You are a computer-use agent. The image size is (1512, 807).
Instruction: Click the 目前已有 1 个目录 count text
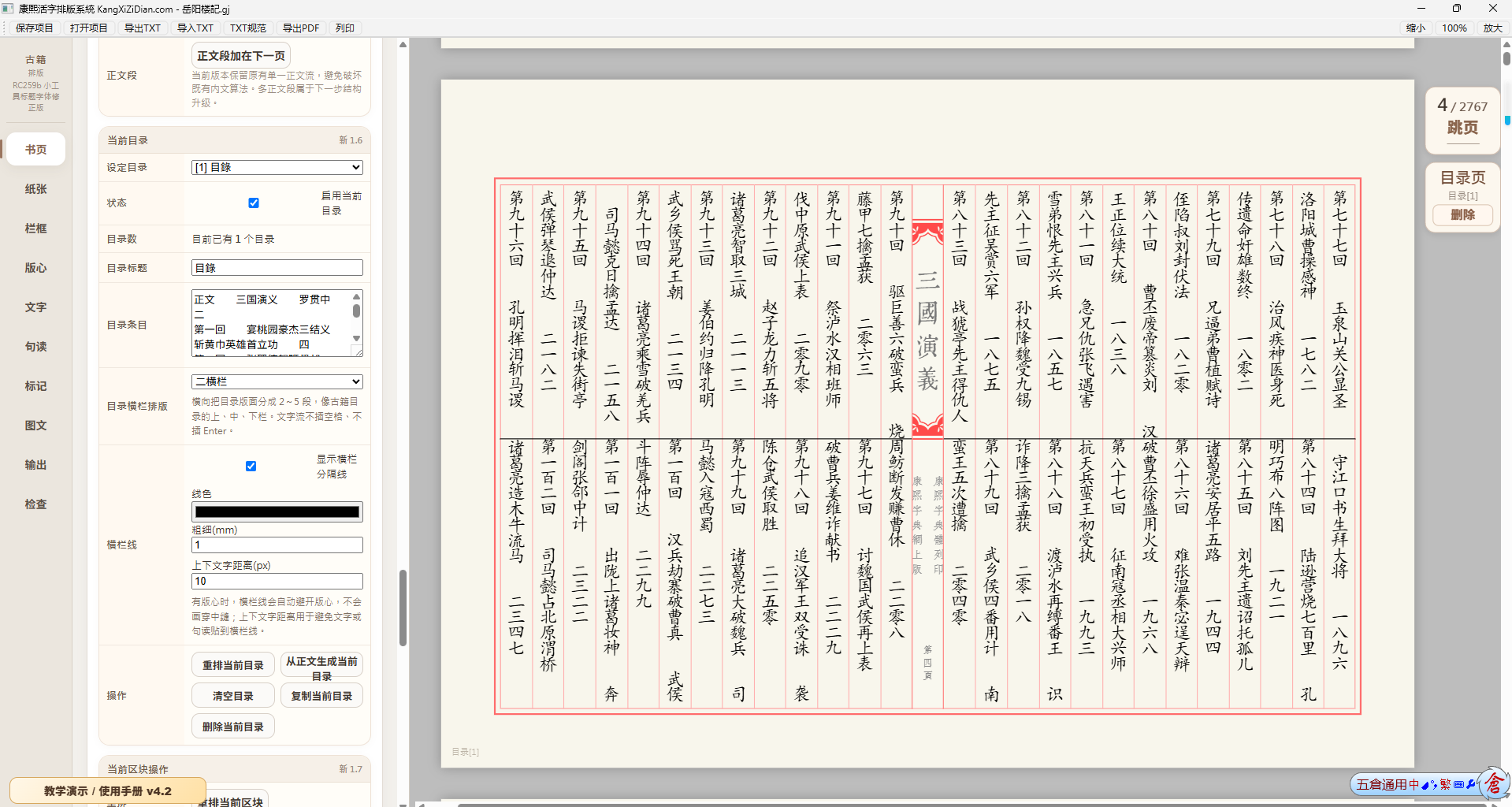coord(233,240)
